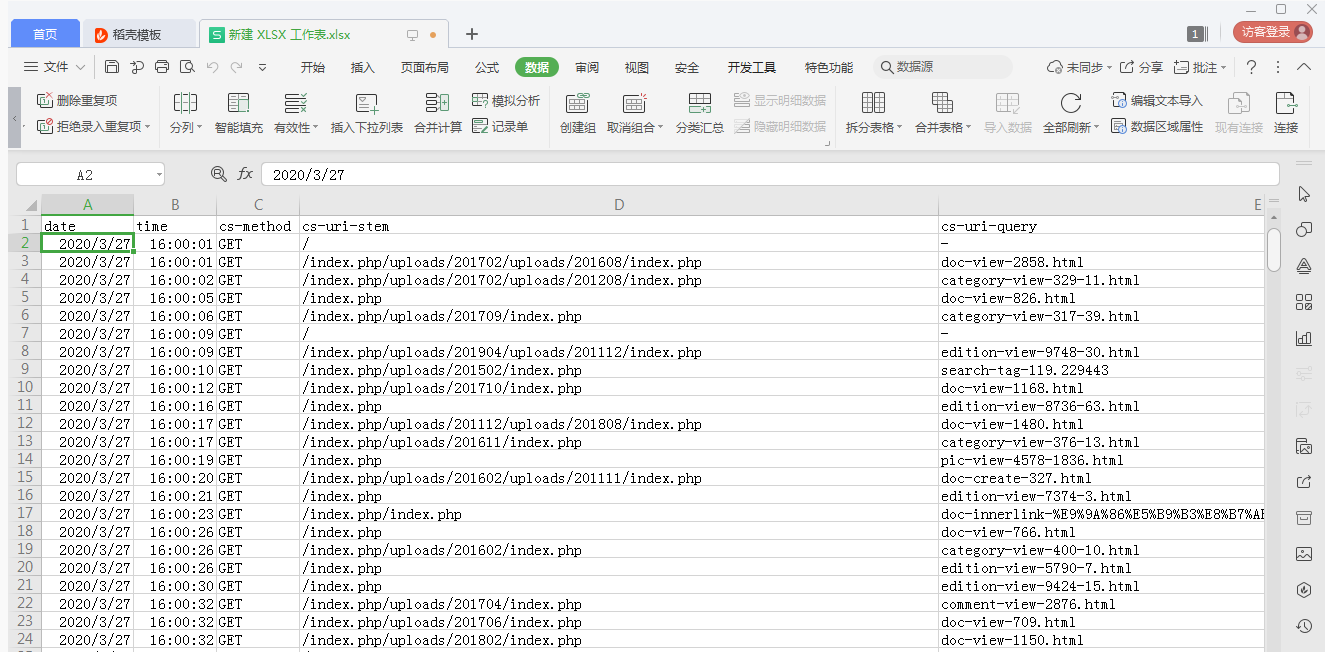Switch to the 开始 Home ribbon tab
The image size is (1325, 652).
(x=313, y=67)
